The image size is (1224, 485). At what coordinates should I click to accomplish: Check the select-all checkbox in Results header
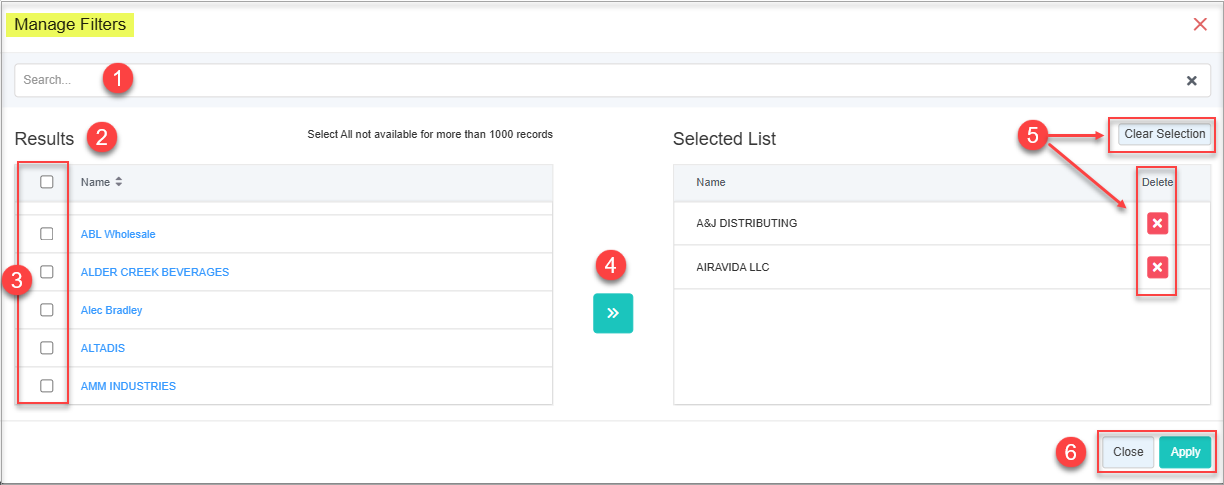tap(46, 182)
